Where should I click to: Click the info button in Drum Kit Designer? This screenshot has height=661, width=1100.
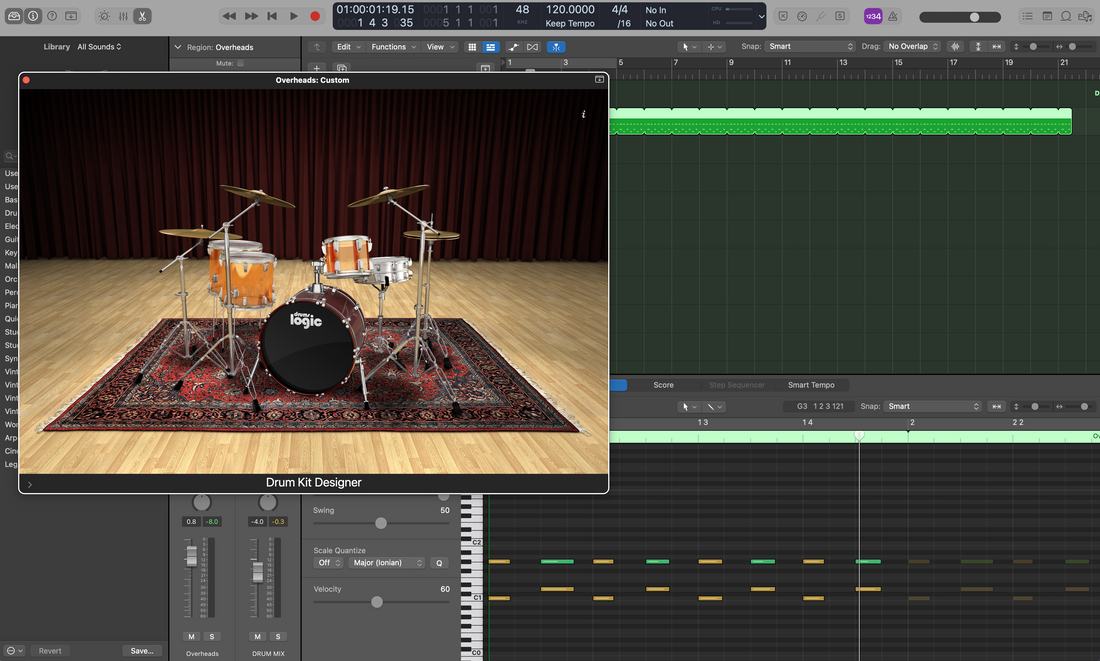pos(583,115)
